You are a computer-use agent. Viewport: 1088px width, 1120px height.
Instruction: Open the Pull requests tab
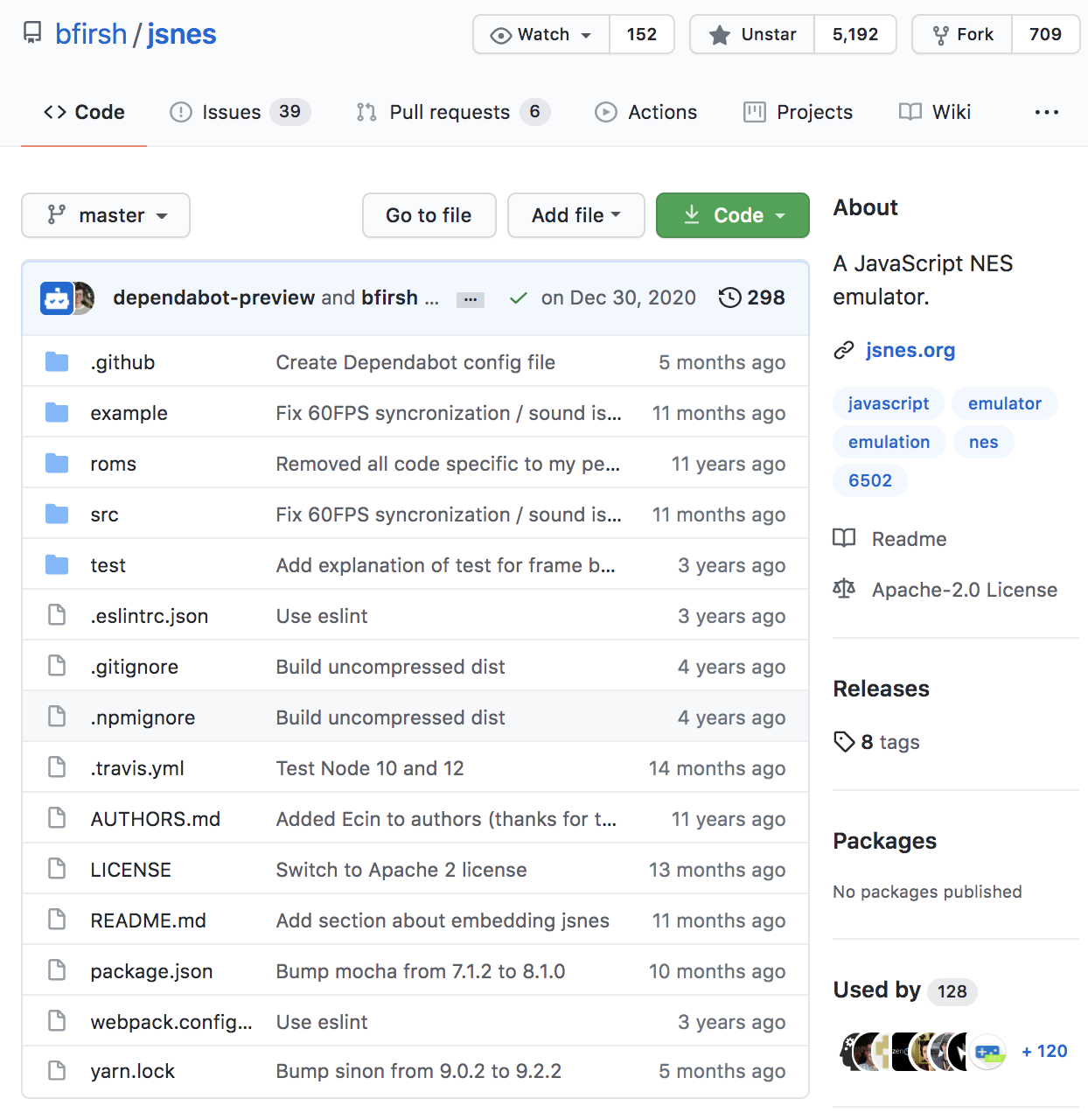point(453,112)
